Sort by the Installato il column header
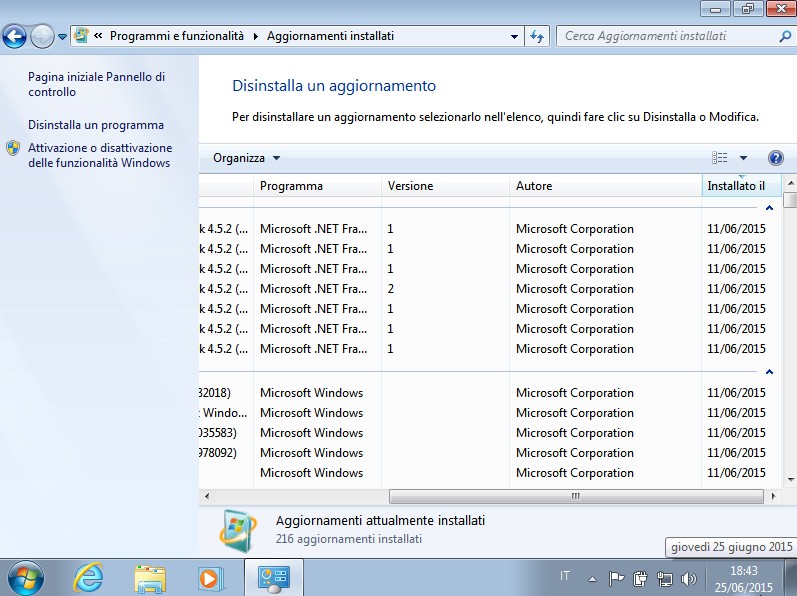Image resolution: width=797 pixels, height=596 pixels. coord(741,186)
